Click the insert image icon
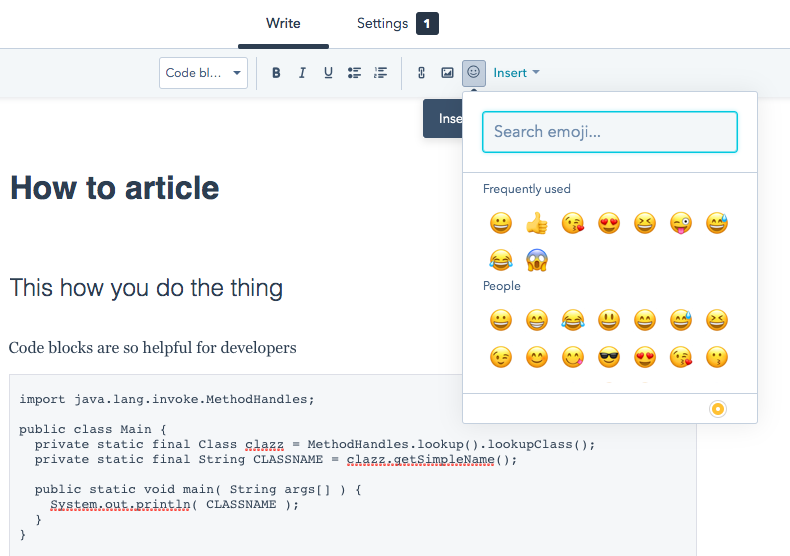The image size is (790, 556). point(447,73)
